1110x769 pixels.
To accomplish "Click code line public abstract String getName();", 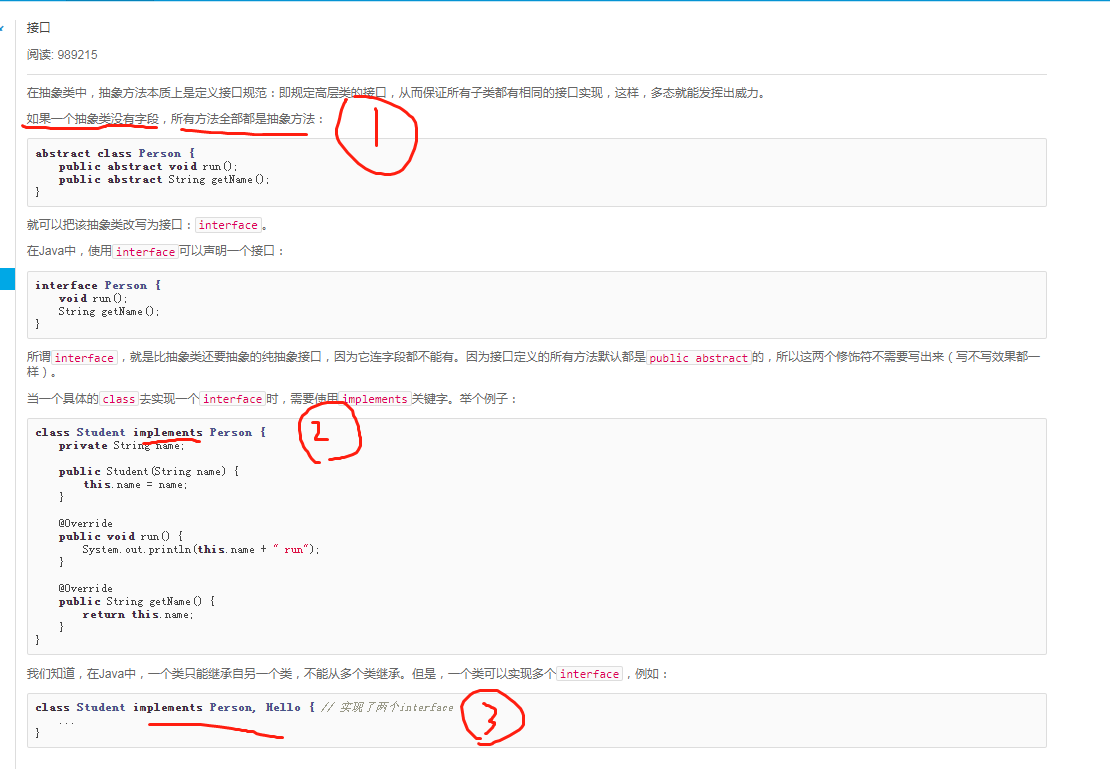I will (x=164, y=180).
